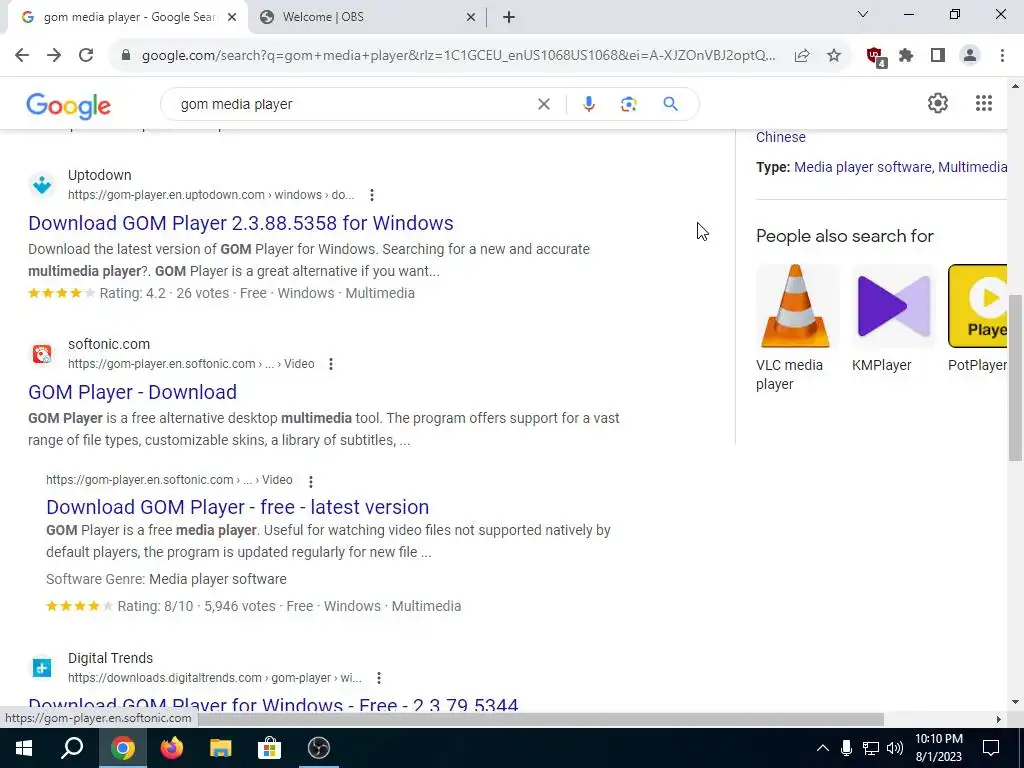Screen dimensions: 1024x768
Task: Open a new browser tab
Action: pos(509,18)
